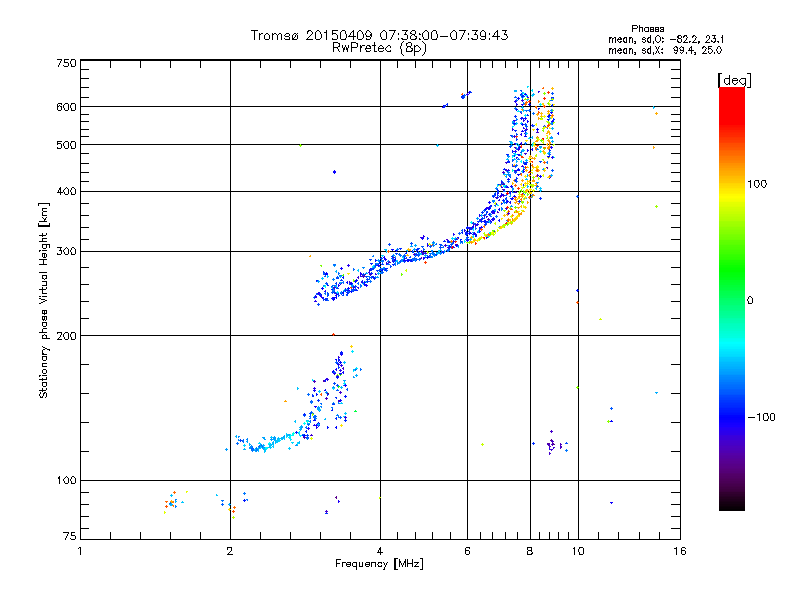Click y-axis tick label '100'
The width and height of the screenshot is (800, 600).
pos(66,480)
